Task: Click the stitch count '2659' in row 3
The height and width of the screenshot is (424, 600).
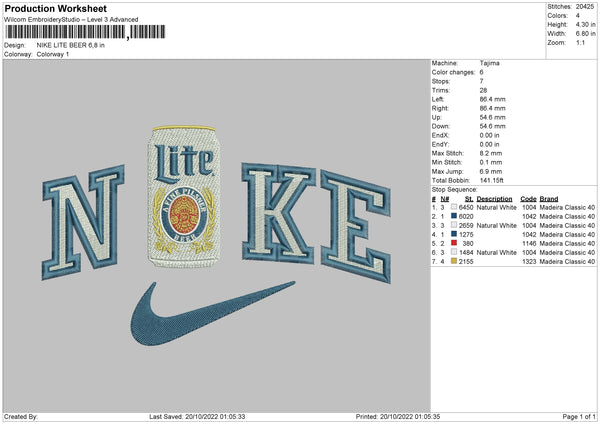Action: point(466,225)
